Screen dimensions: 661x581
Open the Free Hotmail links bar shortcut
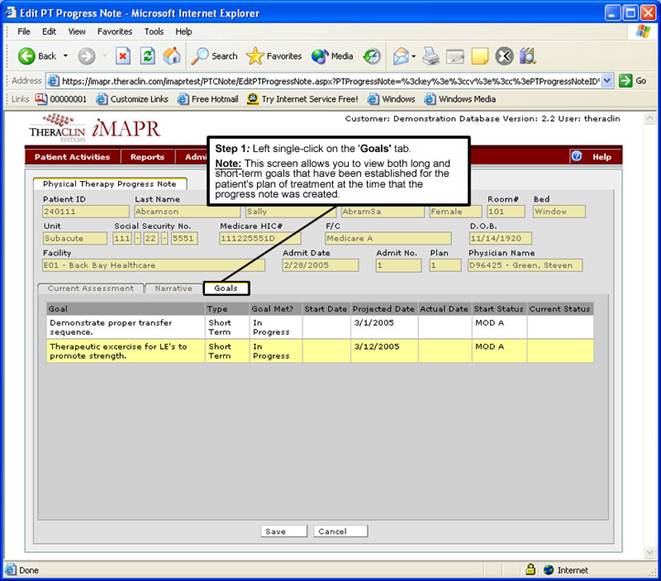click(x=209, y=99)
